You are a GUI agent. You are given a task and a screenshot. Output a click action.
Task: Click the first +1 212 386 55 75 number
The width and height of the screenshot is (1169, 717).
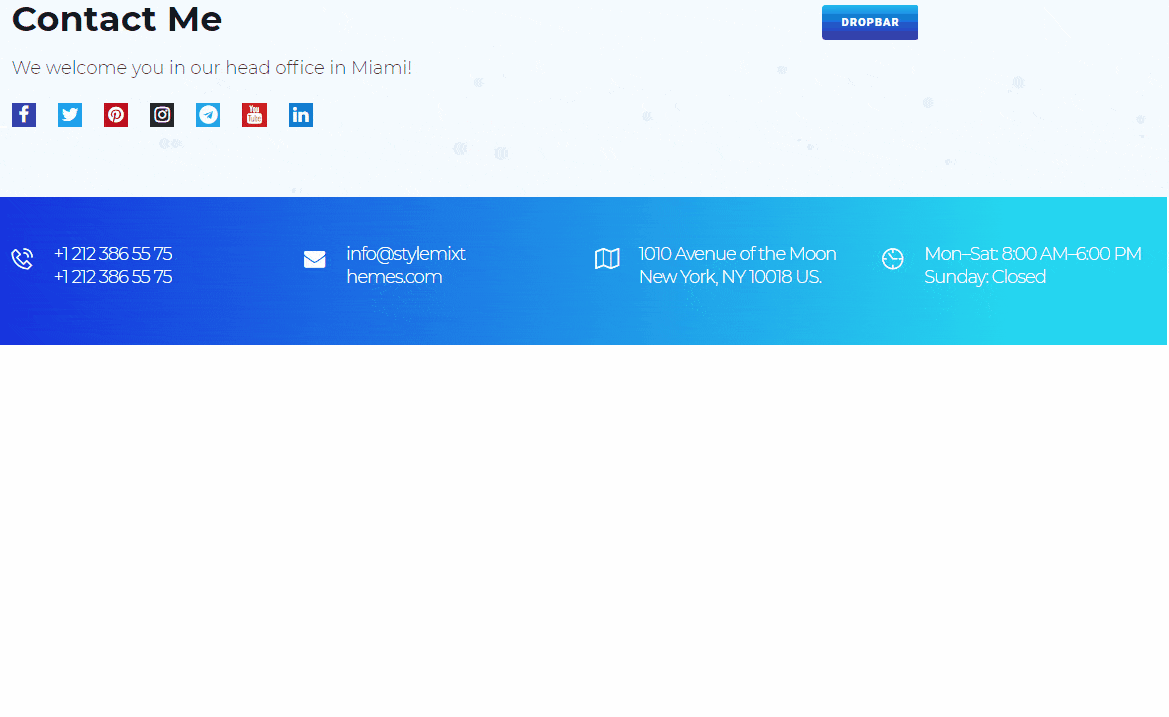113,254
